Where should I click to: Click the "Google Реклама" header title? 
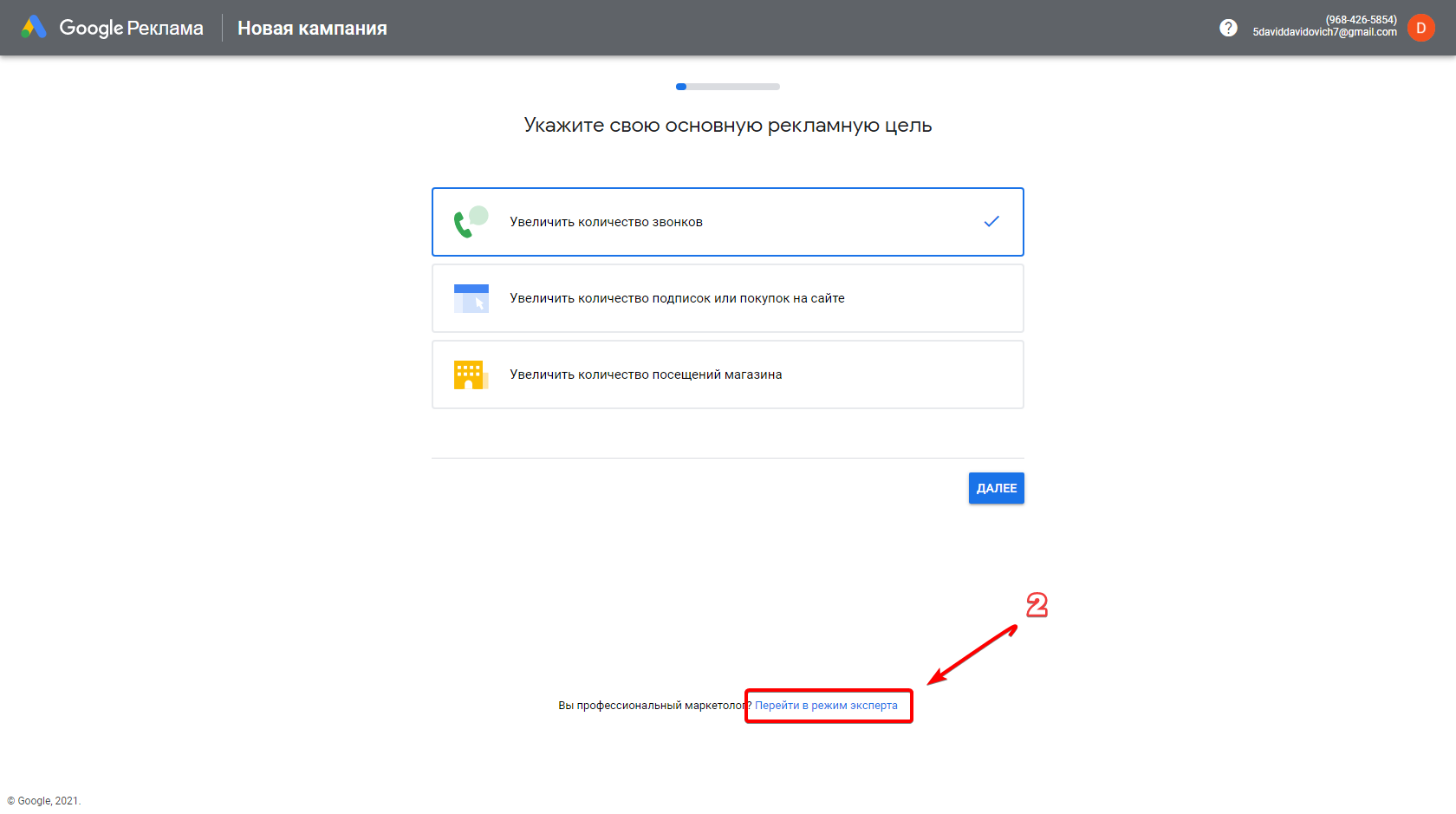click(x=131, y=28)
